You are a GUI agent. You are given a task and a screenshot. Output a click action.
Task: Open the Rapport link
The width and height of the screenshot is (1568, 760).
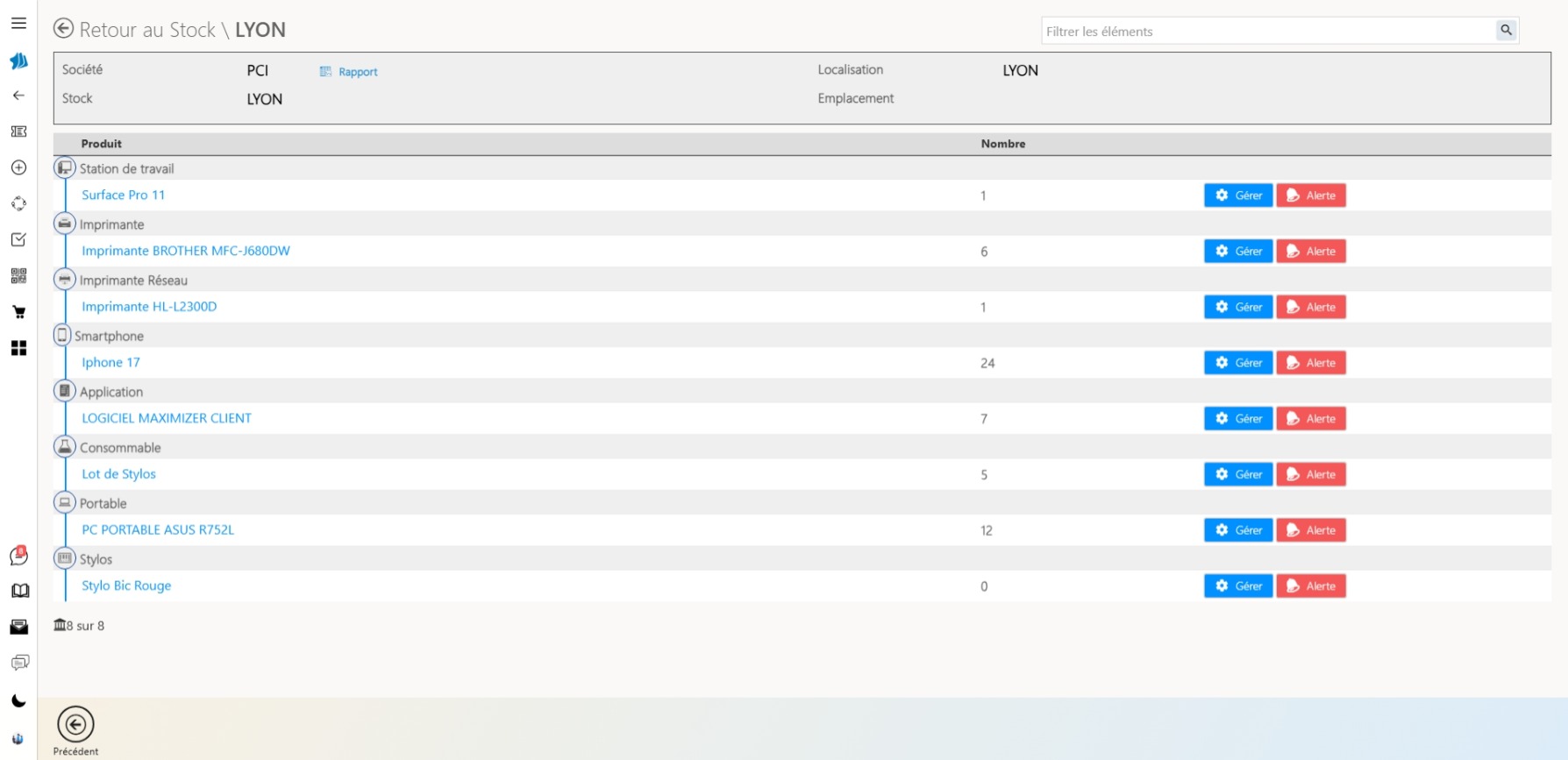tap(349, 72)
